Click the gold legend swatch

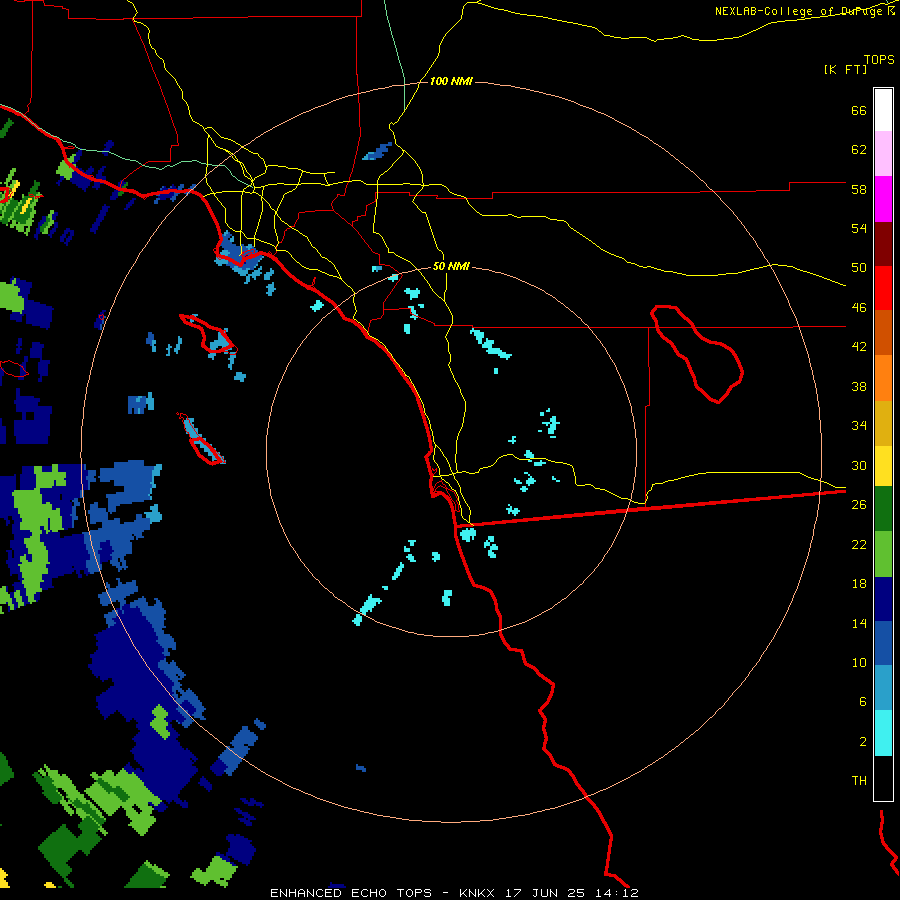coord(883,423)
